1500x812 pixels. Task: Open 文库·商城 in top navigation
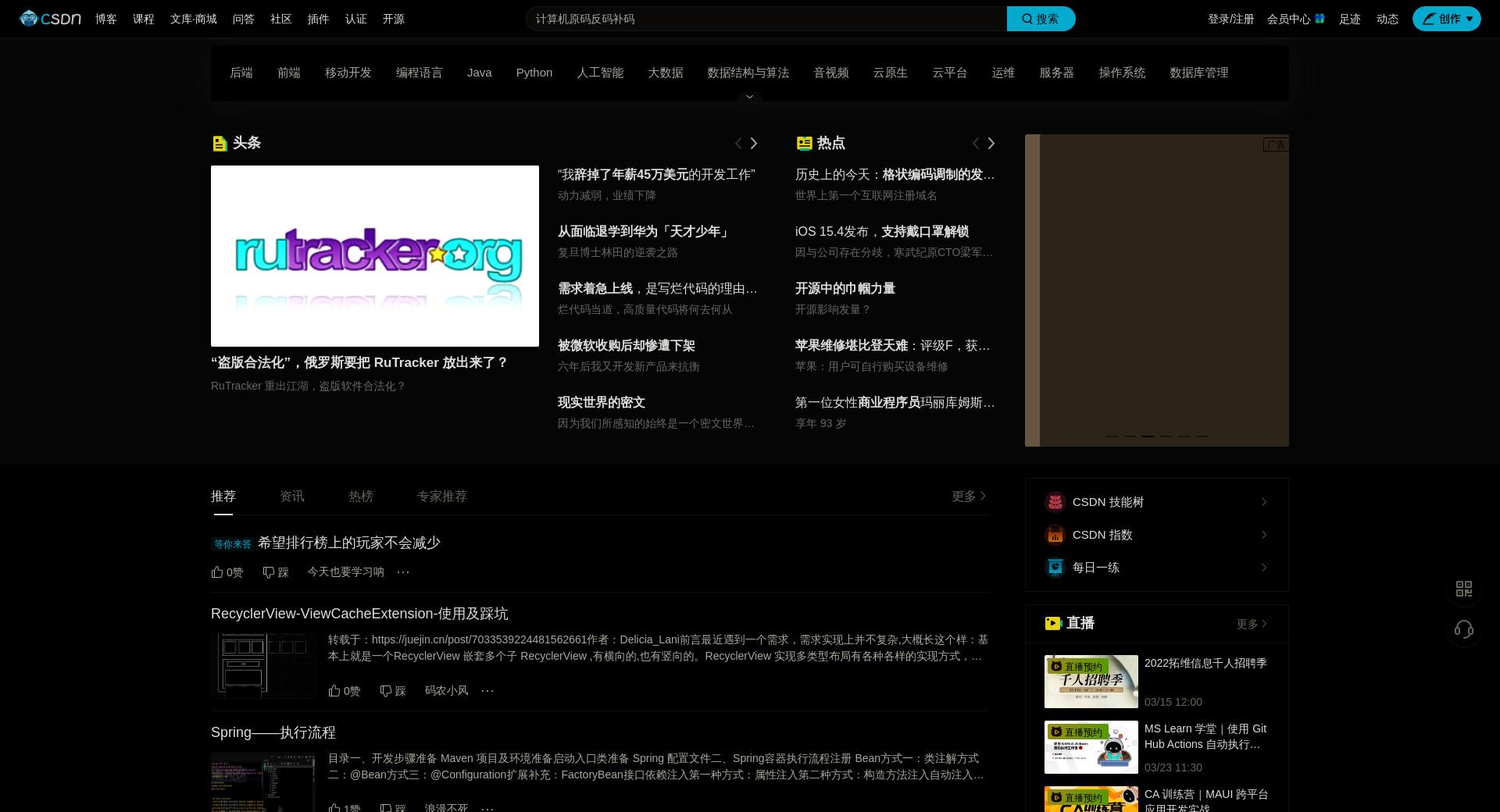194,19
